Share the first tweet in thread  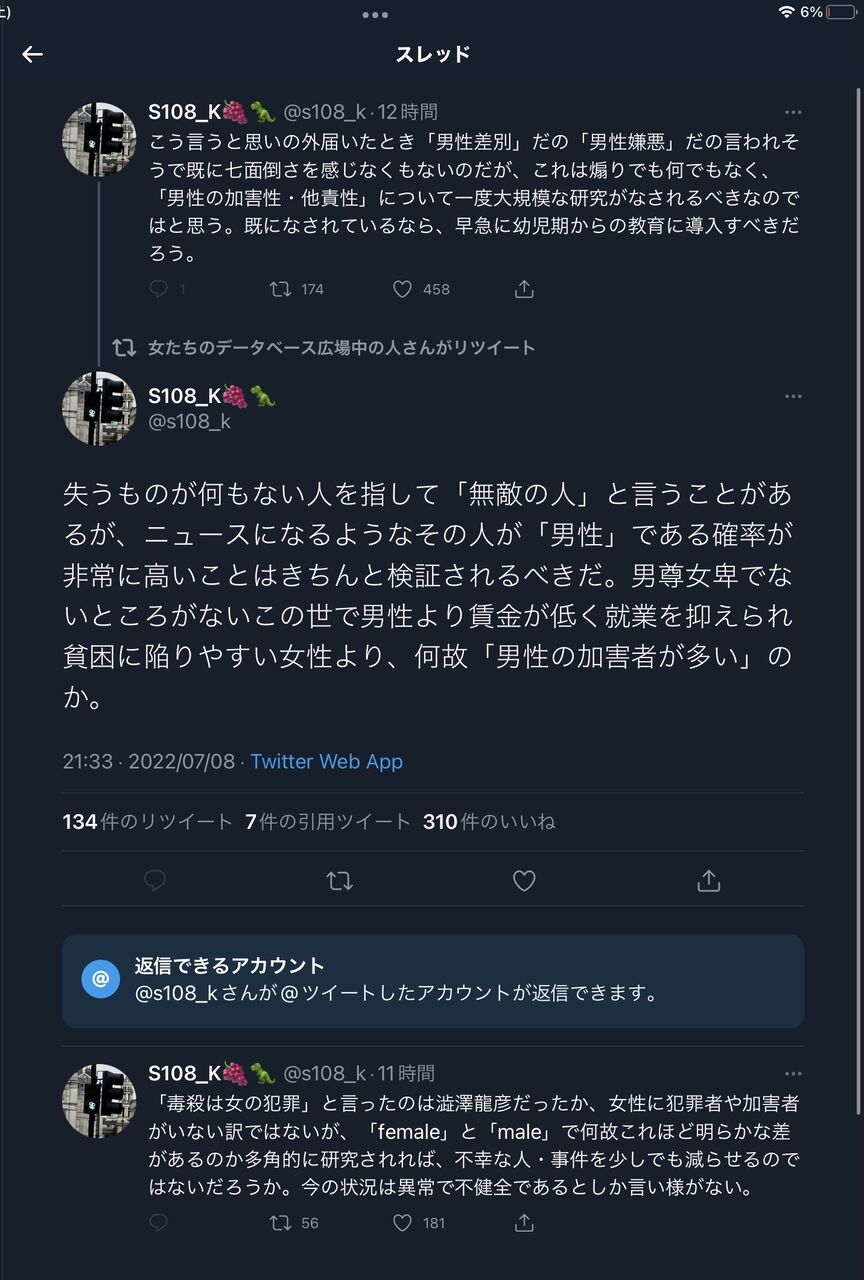tap(524, 289)
